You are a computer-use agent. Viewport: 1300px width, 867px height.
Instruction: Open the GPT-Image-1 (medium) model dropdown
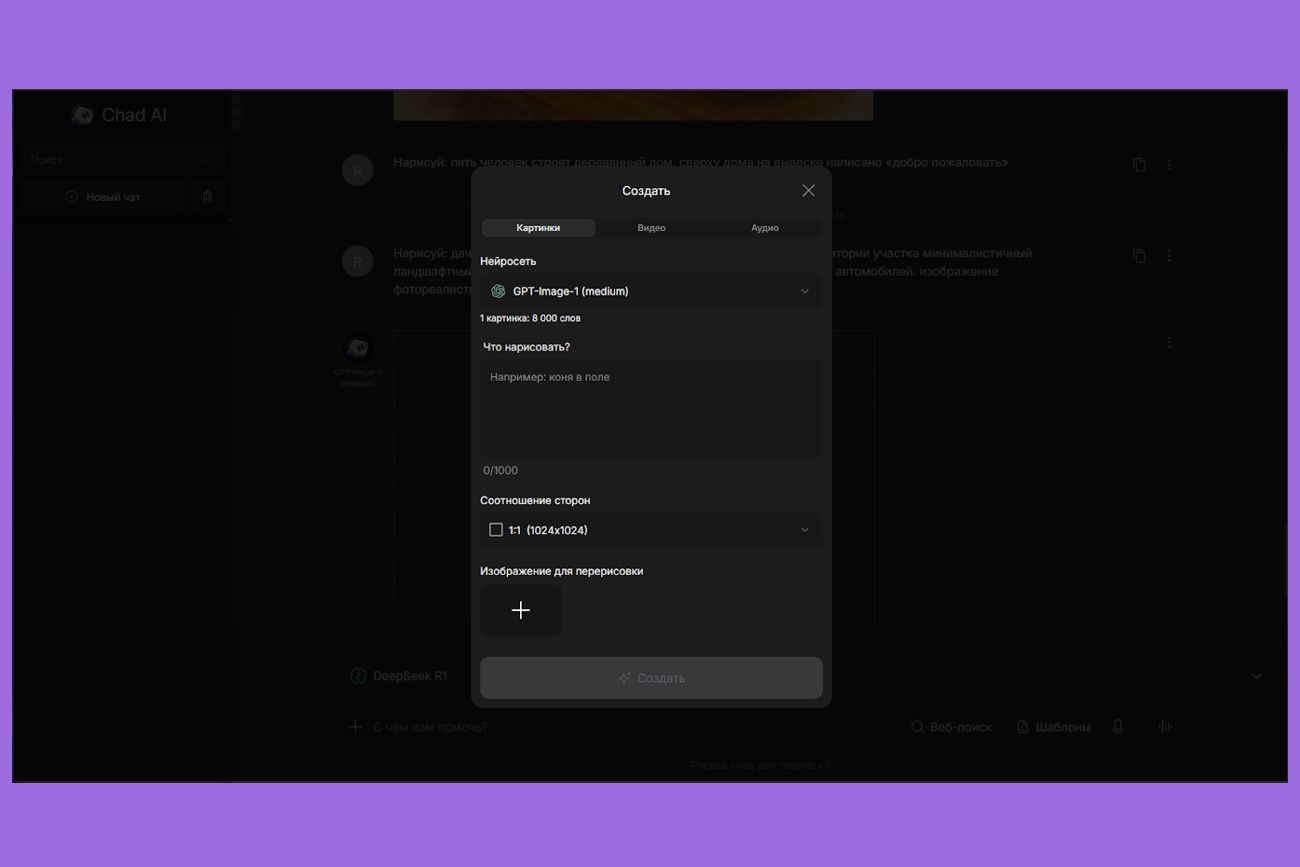click(651, 291)
